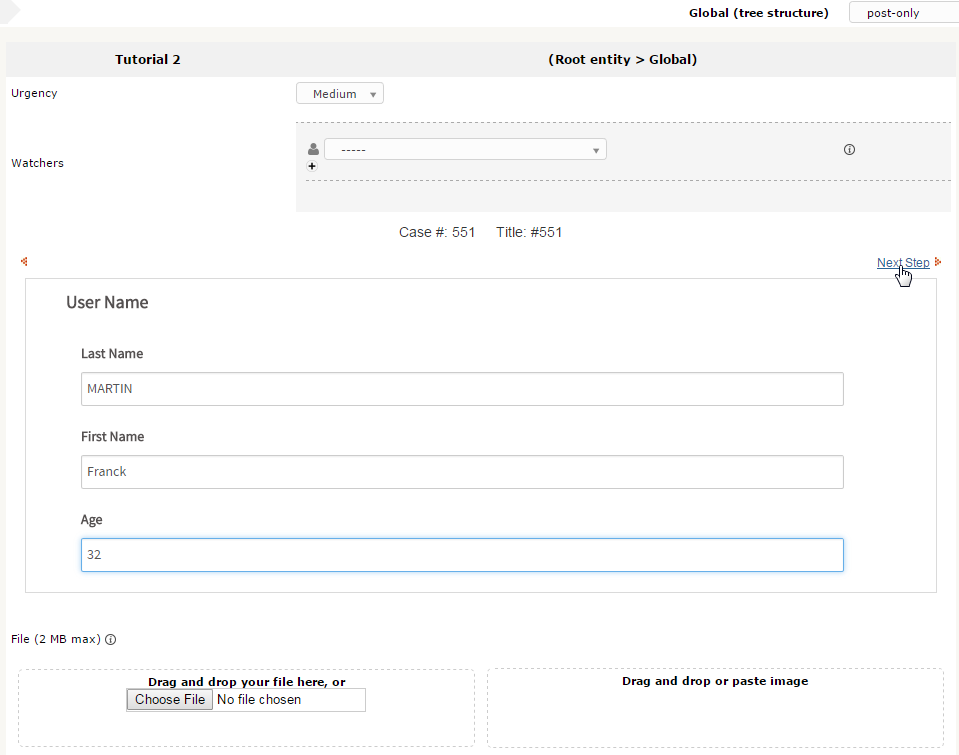The image size is (959, 755).
Task: Click the info icon beside File (2 MB max)
Action: [x=111, y=640]
